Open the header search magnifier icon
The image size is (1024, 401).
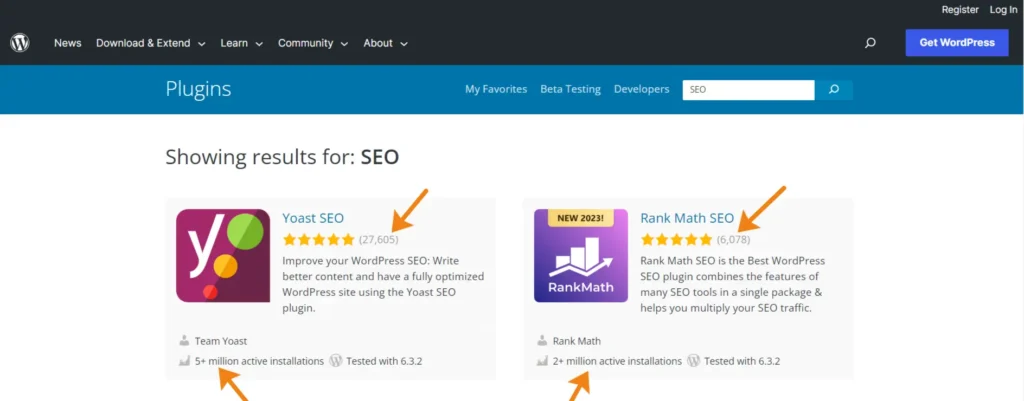click(x=870, y=43)
